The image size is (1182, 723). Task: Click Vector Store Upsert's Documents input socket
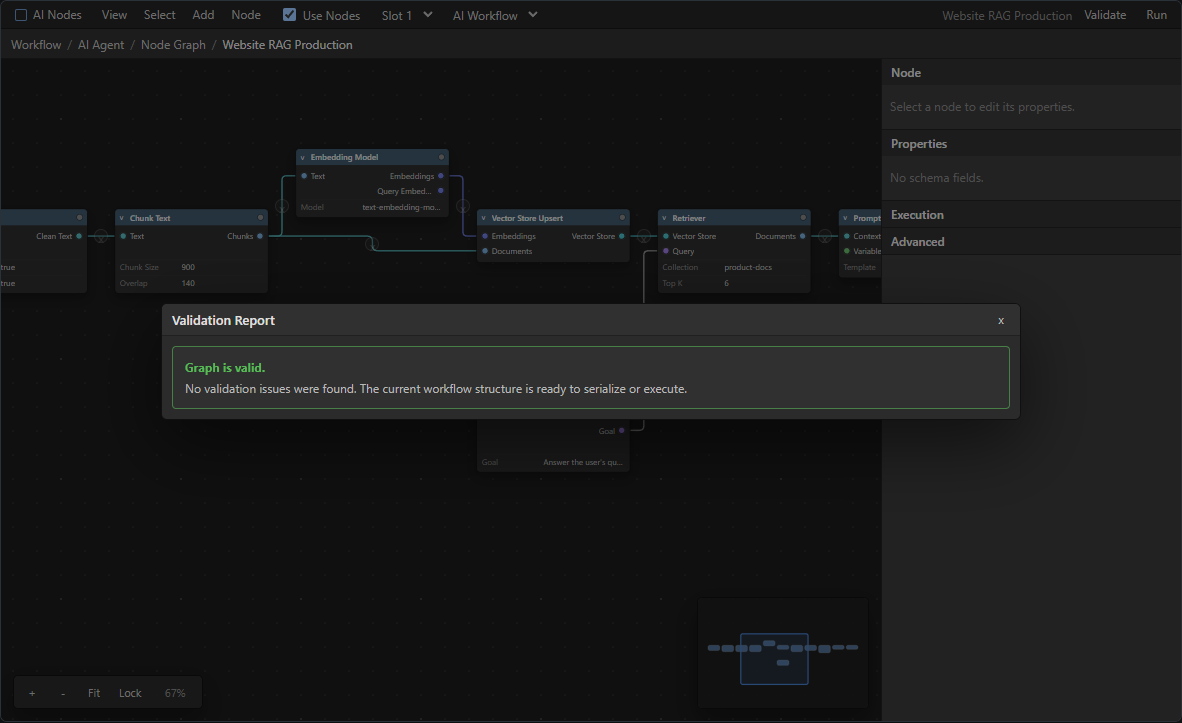pos(485,251)
